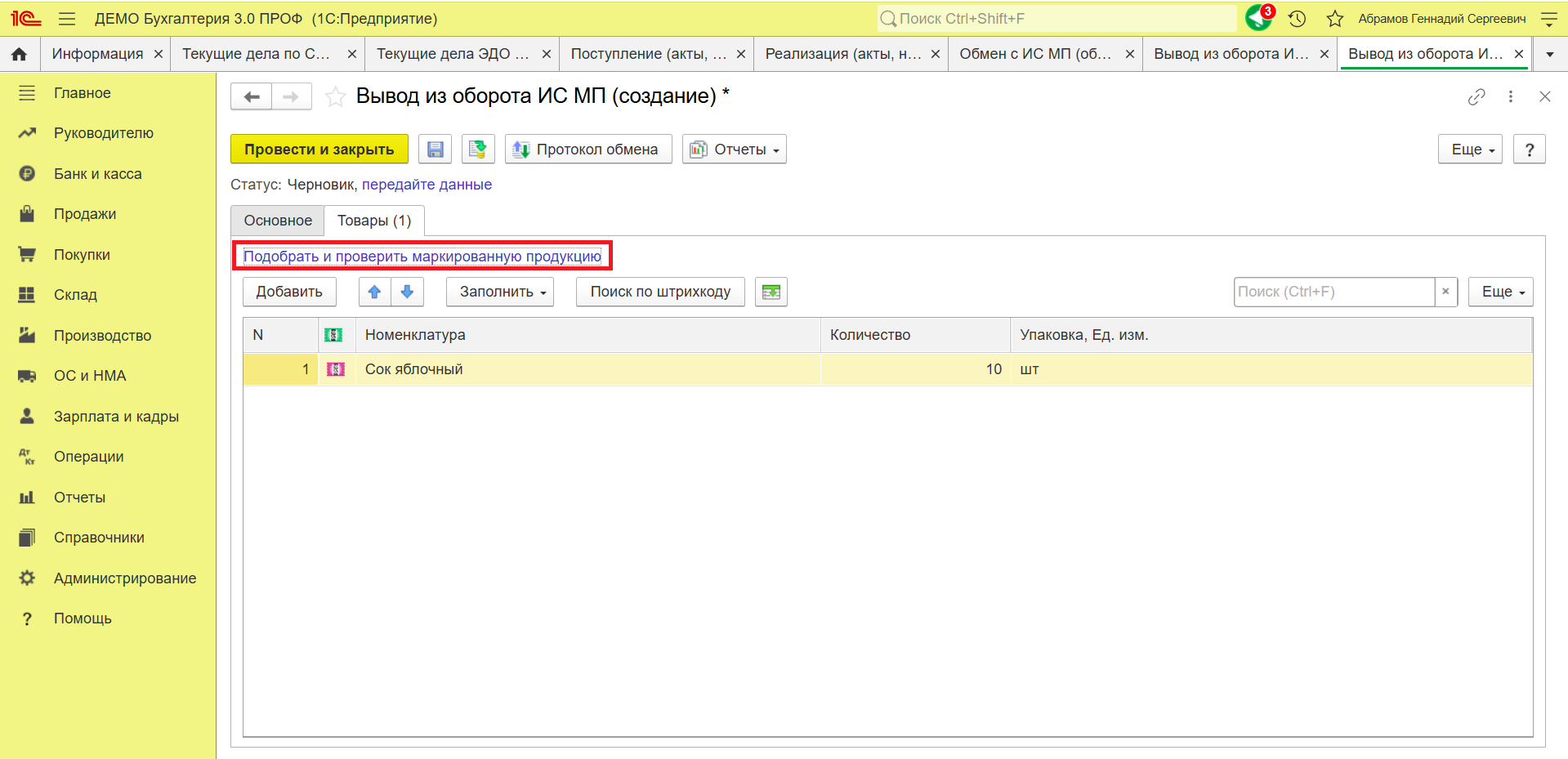Open help with the question mark button

pos(1530,150)
